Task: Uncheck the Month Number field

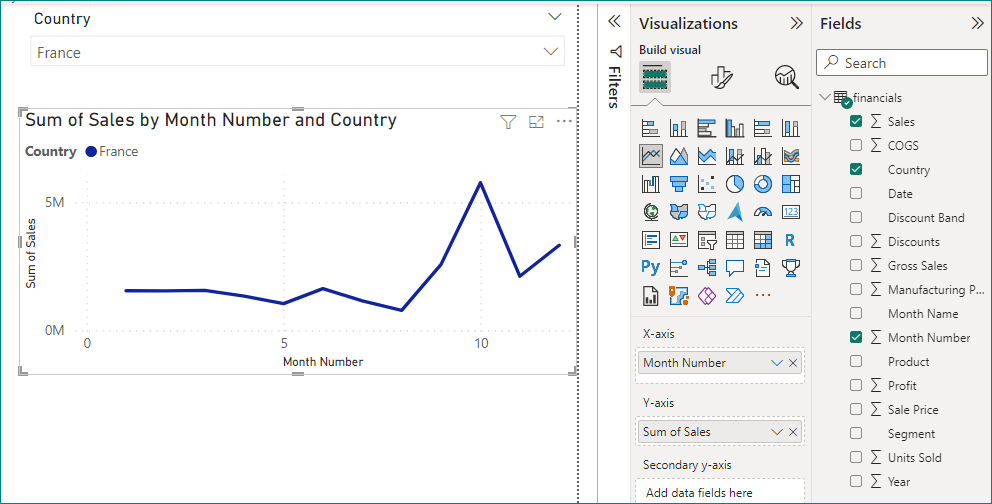Action: pos(856,338)
